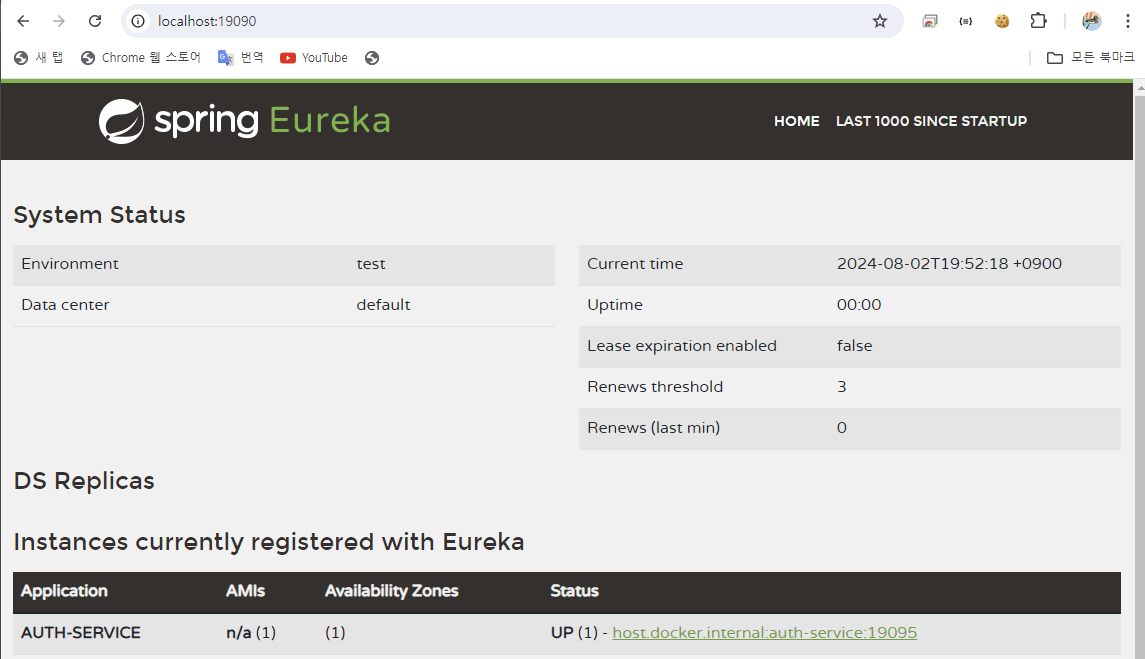The width and height of the screenshot is (1145, 659).
Task: Open the 모든 북마크 folder
Action: point(1091,58)
